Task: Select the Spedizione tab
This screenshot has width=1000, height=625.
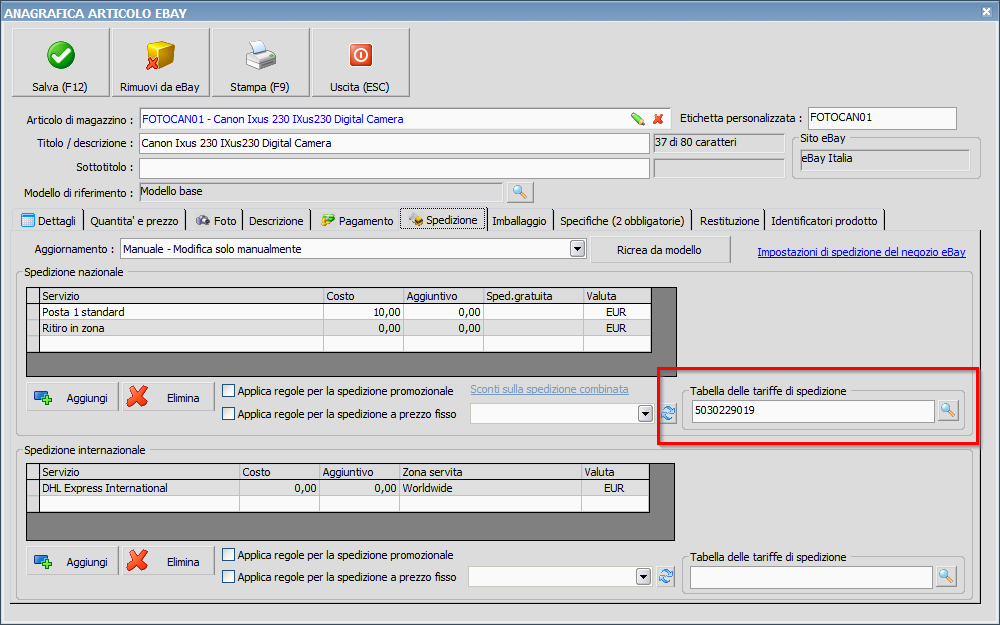Action: (x=443, y=219)
